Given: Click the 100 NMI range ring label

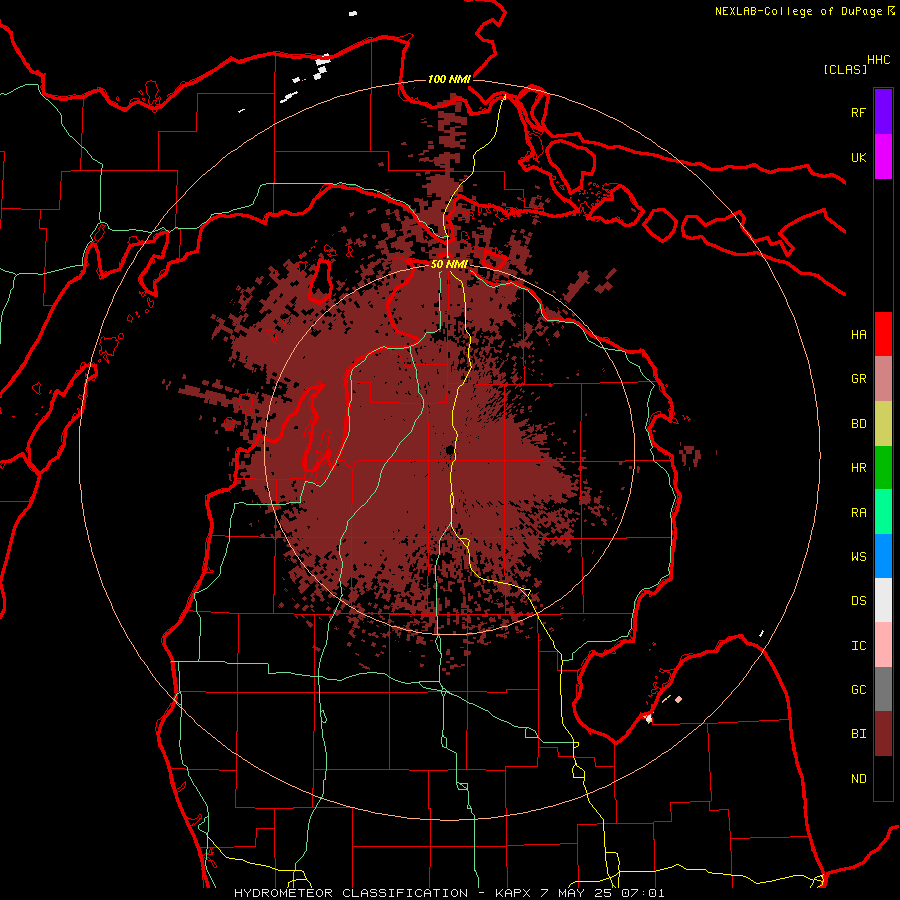Looking at the screenshot, I should pyautogui.click(x=449, y=79).
